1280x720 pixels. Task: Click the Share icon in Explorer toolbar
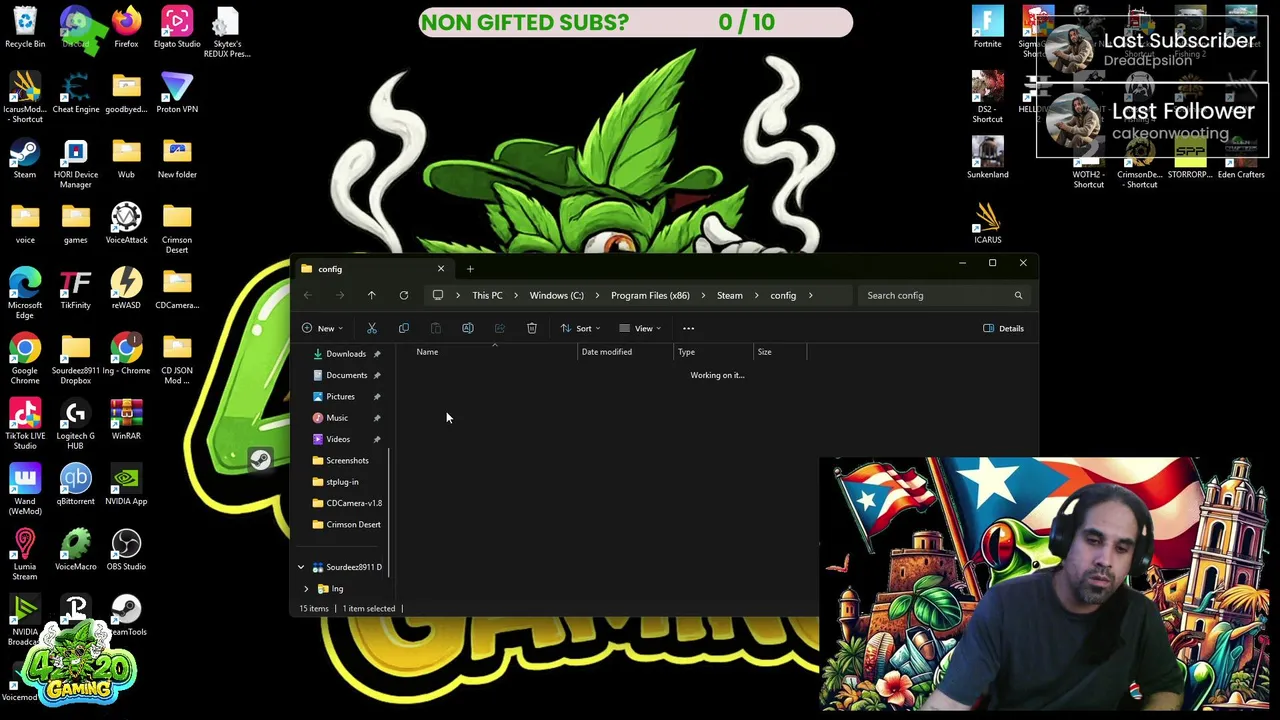pos(500,328)
